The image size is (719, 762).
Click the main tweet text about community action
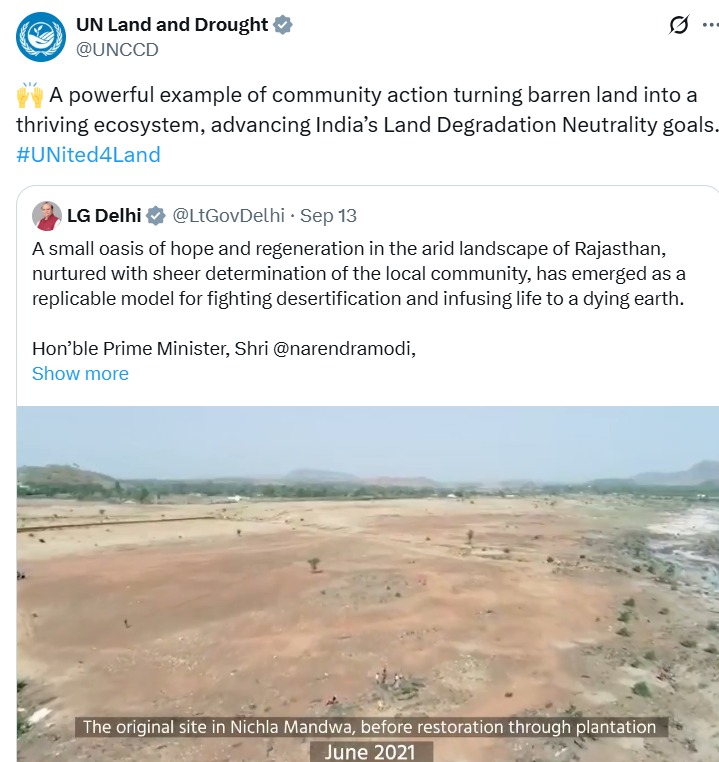click(367, 110)
